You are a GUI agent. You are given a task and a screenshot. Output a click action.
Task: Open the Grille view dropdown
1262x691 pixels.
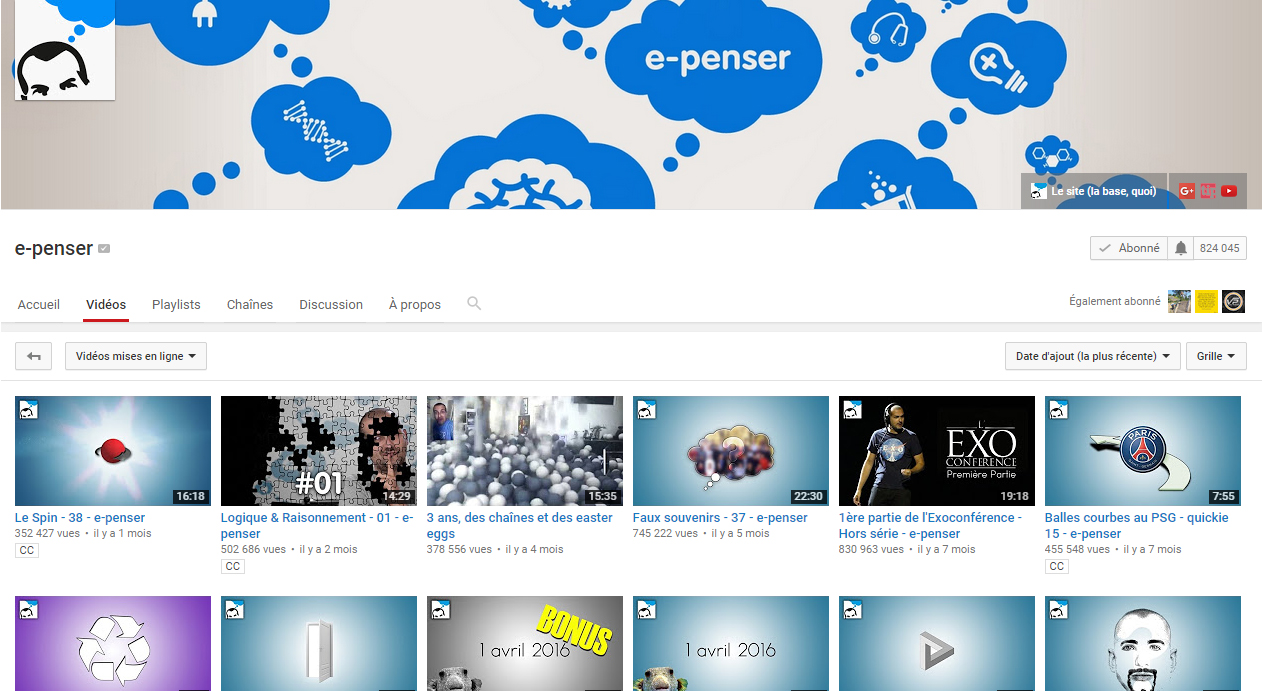click(x=1216, y=356)
